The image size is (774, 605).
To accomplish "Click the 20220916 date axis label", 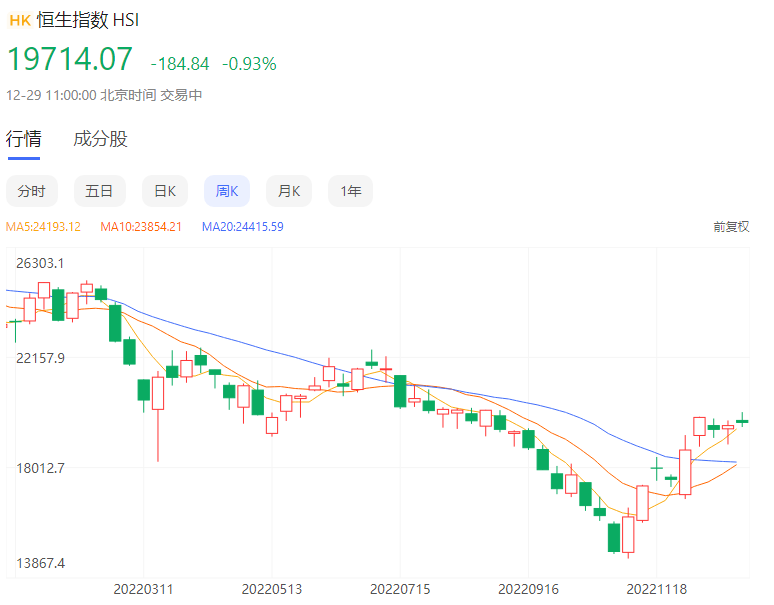I will [528, 589].
